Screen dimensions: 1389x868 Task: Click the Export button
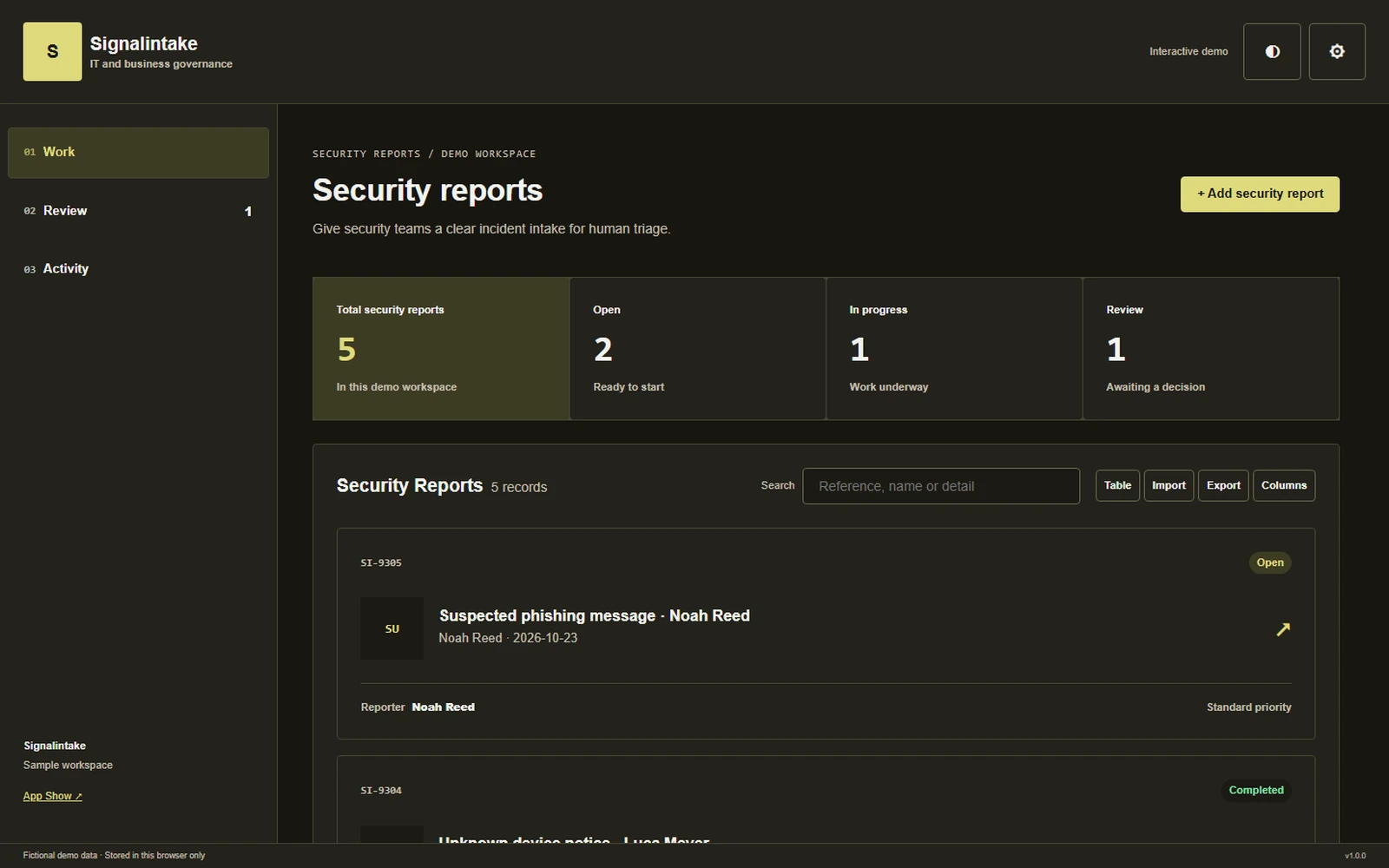[x=1223, y=485]
